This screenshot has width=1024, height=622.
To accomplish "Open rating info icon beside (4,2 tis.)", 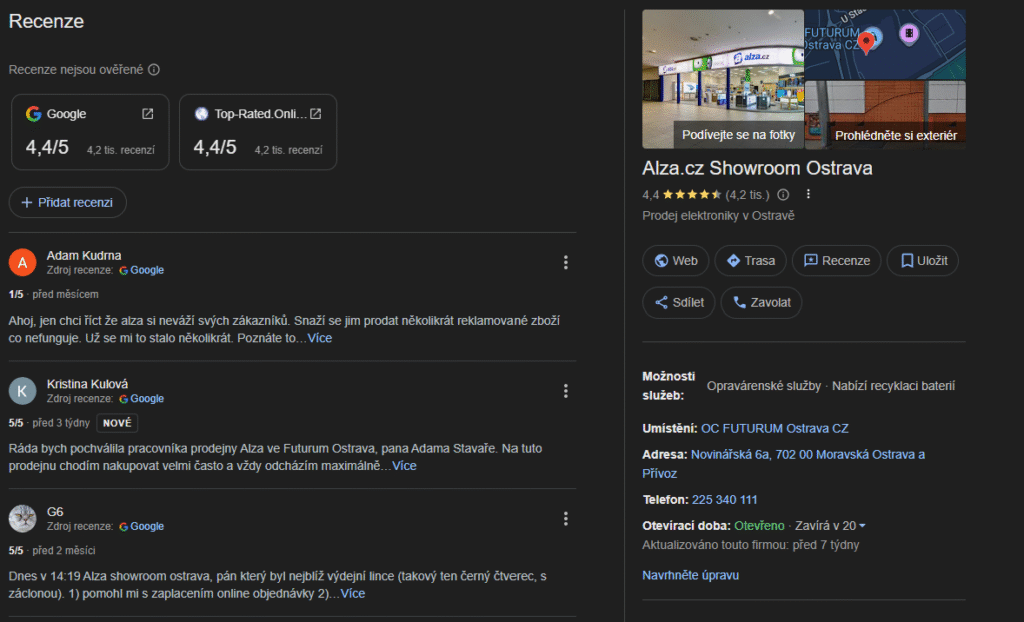I will [783, 195].
